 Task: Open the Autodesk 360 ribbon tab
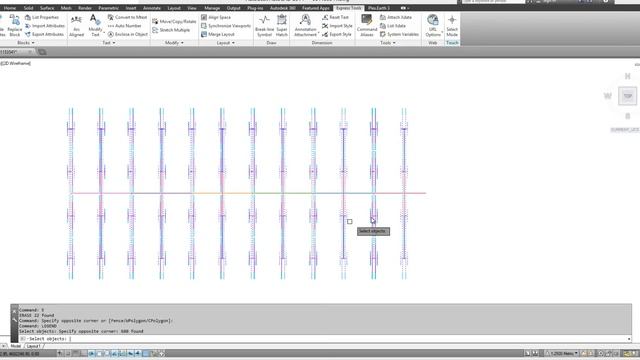(282, 8)
